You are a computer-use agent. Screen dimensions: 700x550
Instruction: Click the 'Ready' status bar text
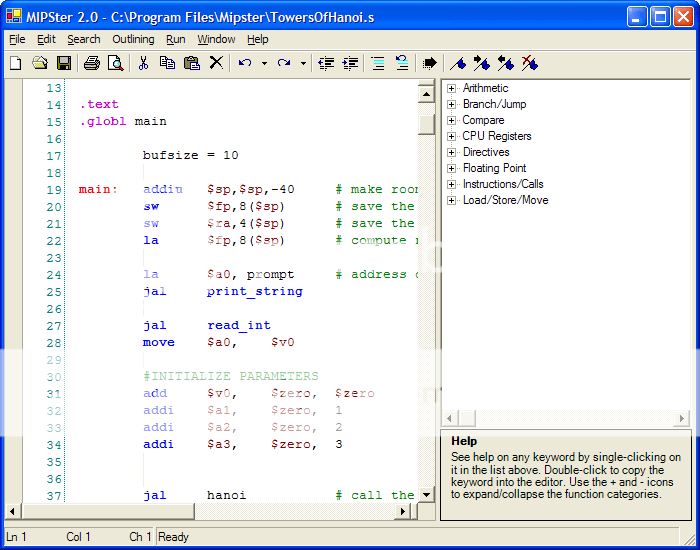tap(173, 537)
